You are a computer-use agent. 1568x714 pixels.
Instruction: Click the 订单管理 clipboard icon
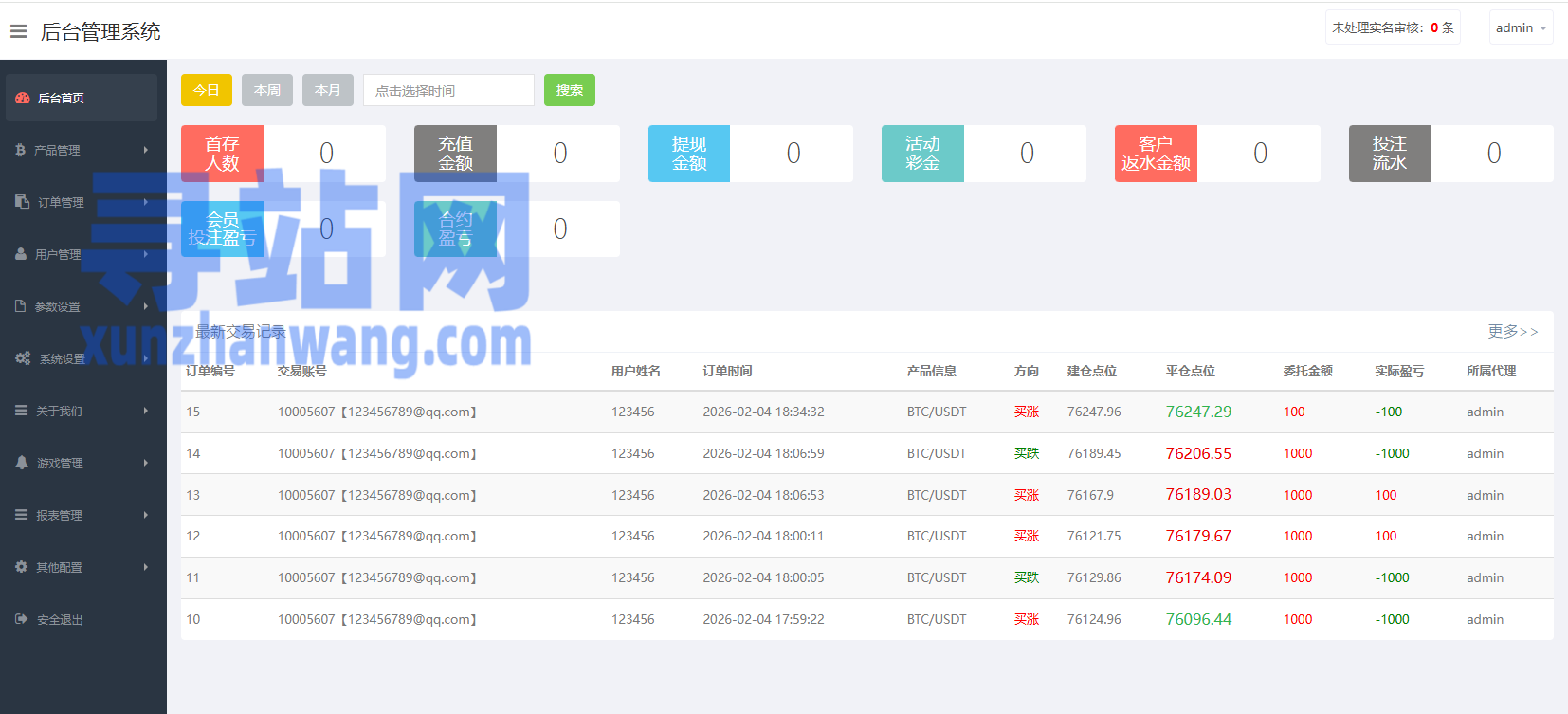tap(23, 202)
